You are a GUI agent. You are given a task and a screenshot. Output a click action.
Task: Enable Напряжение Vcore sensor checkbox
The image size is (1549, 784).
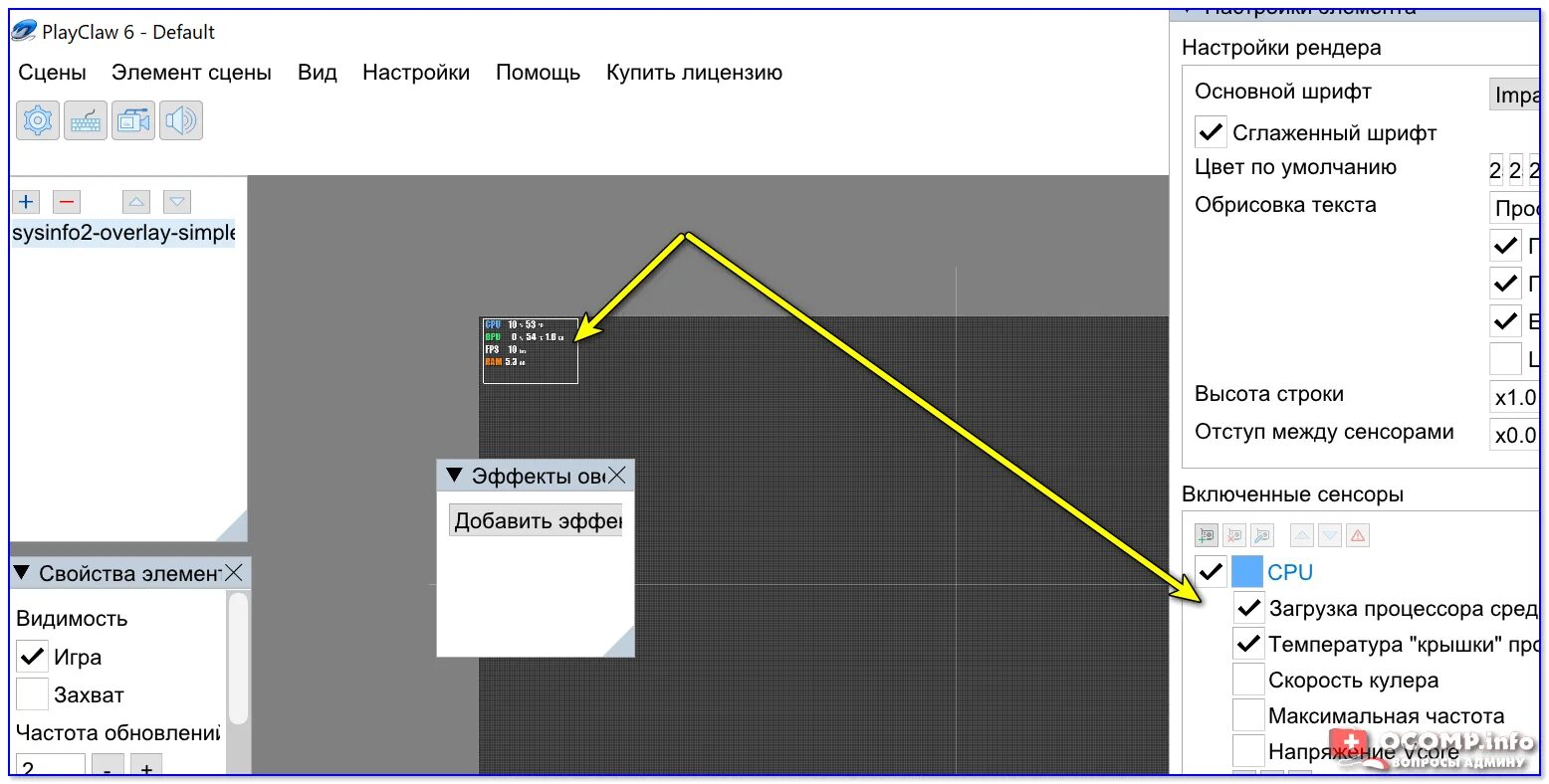tap(1249, 751)
